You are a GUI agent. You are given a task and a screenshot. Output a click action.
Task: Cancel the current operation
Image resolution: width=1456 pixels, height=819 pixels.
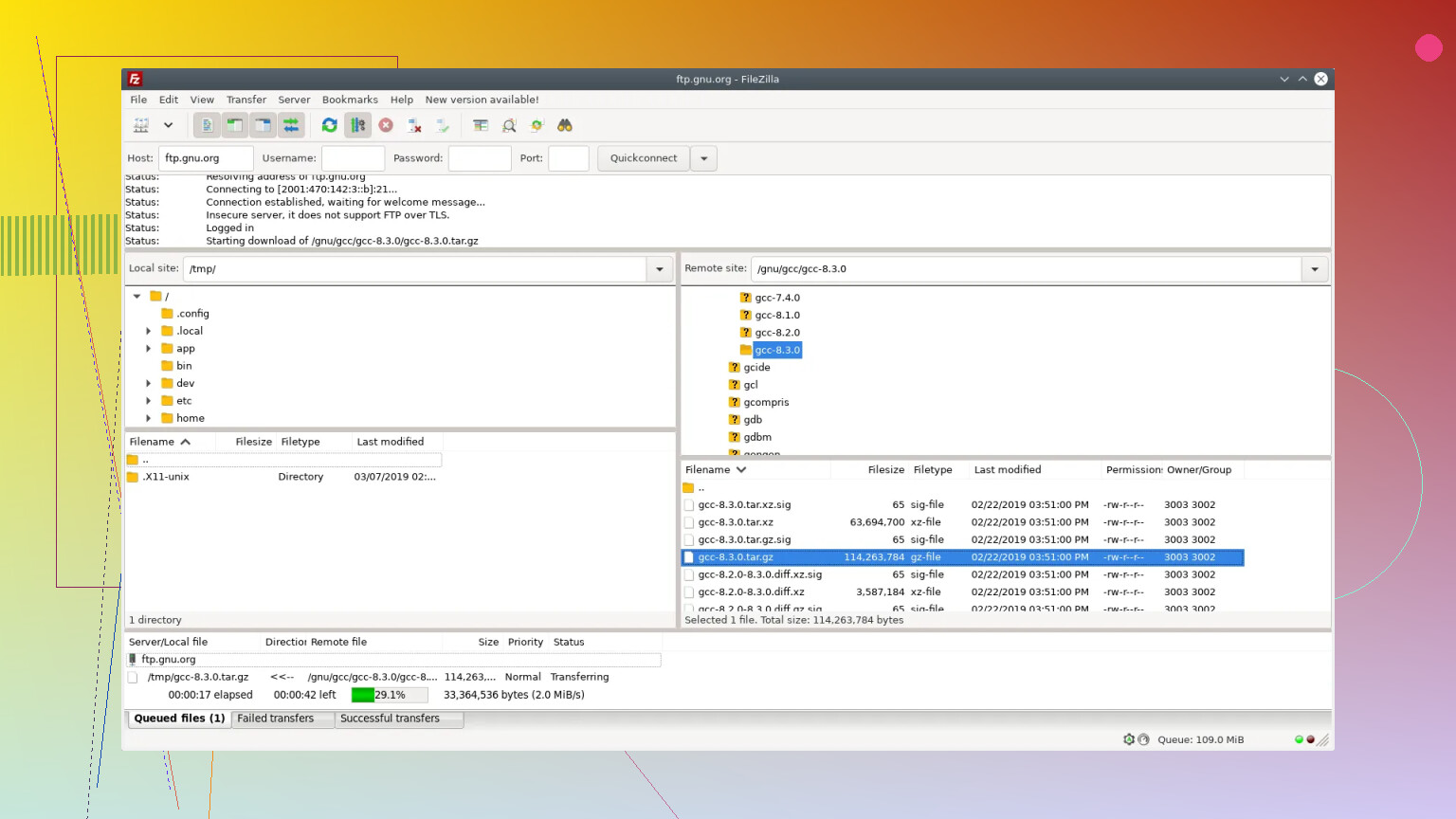click(386, 125)
